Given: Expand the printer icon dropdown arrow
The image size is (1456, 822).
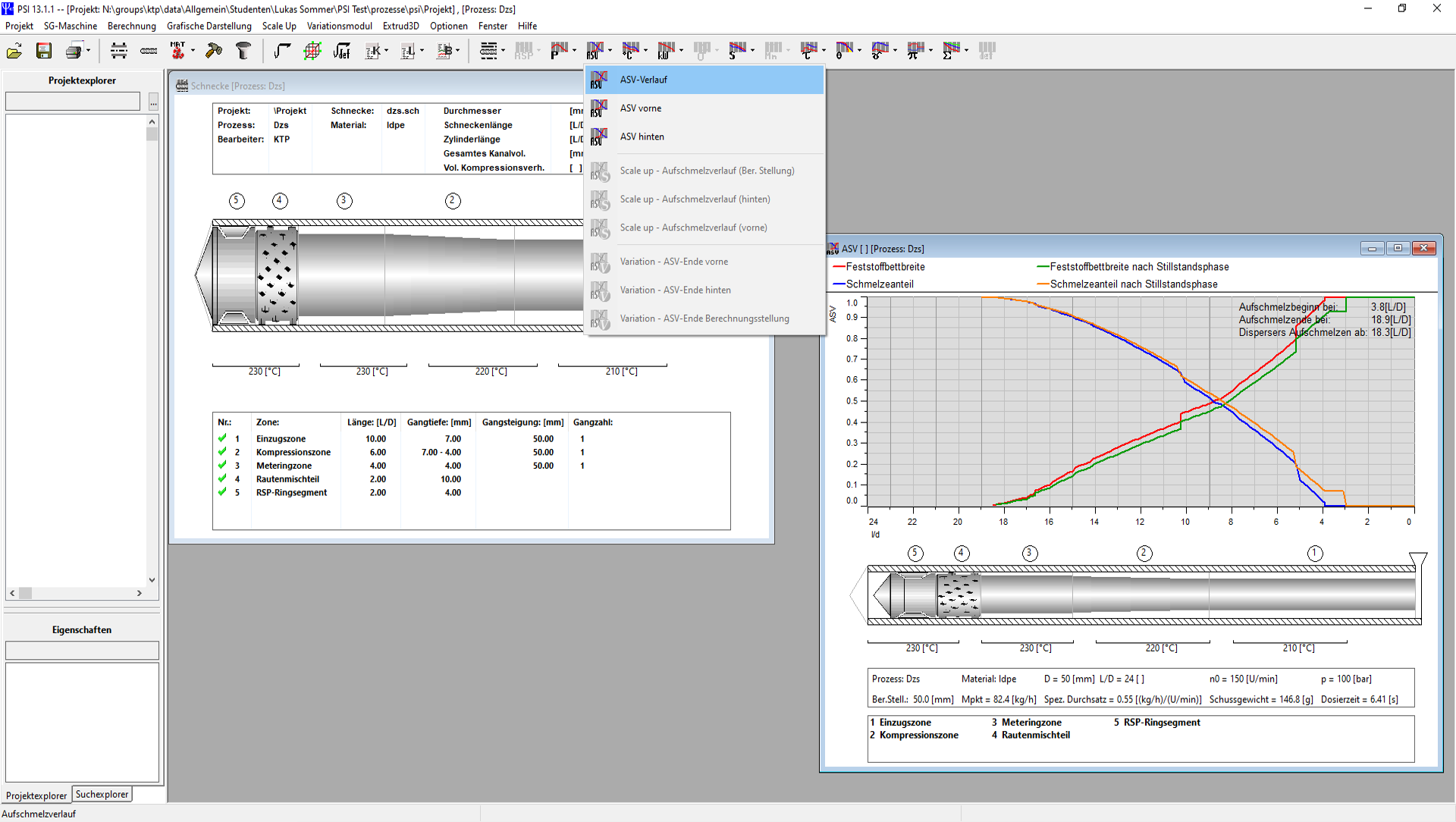Looking at the screenshot, I should click(88, 51).
